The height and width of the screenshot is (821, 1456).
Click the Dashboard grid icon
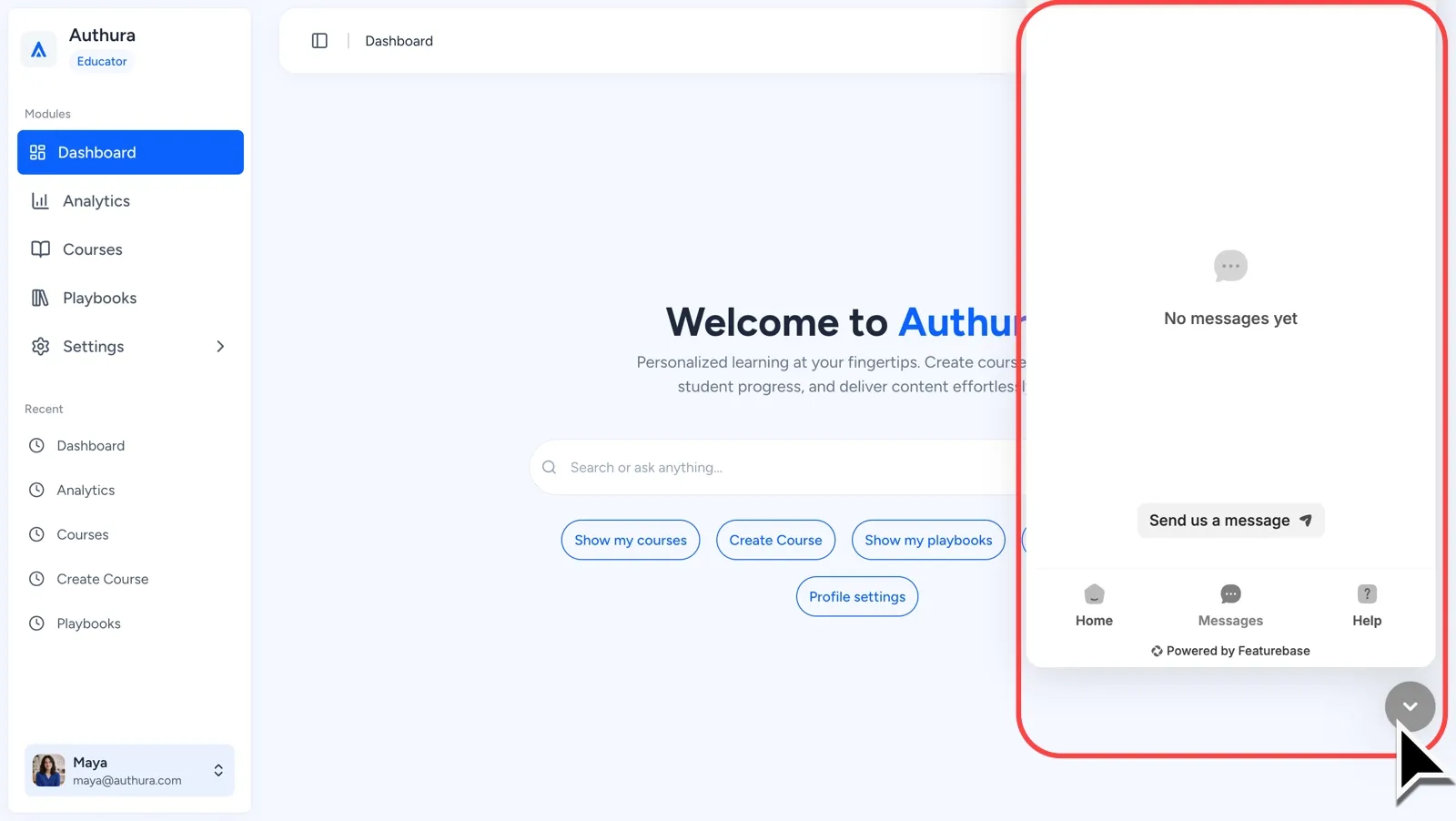(x=37, y=152)
